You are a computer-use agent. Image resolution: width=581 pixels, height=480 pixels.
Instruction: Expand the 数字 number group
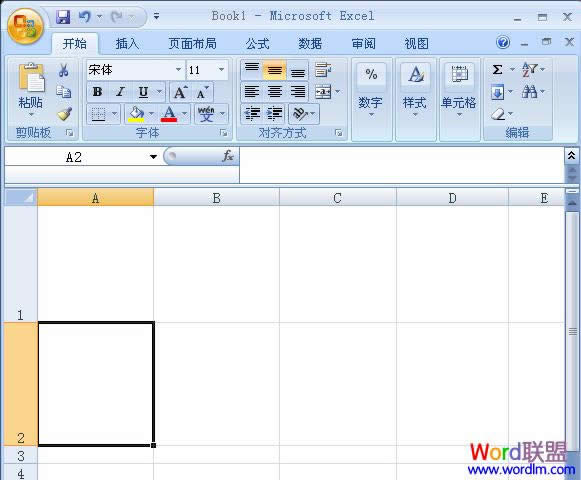[371, 99]
